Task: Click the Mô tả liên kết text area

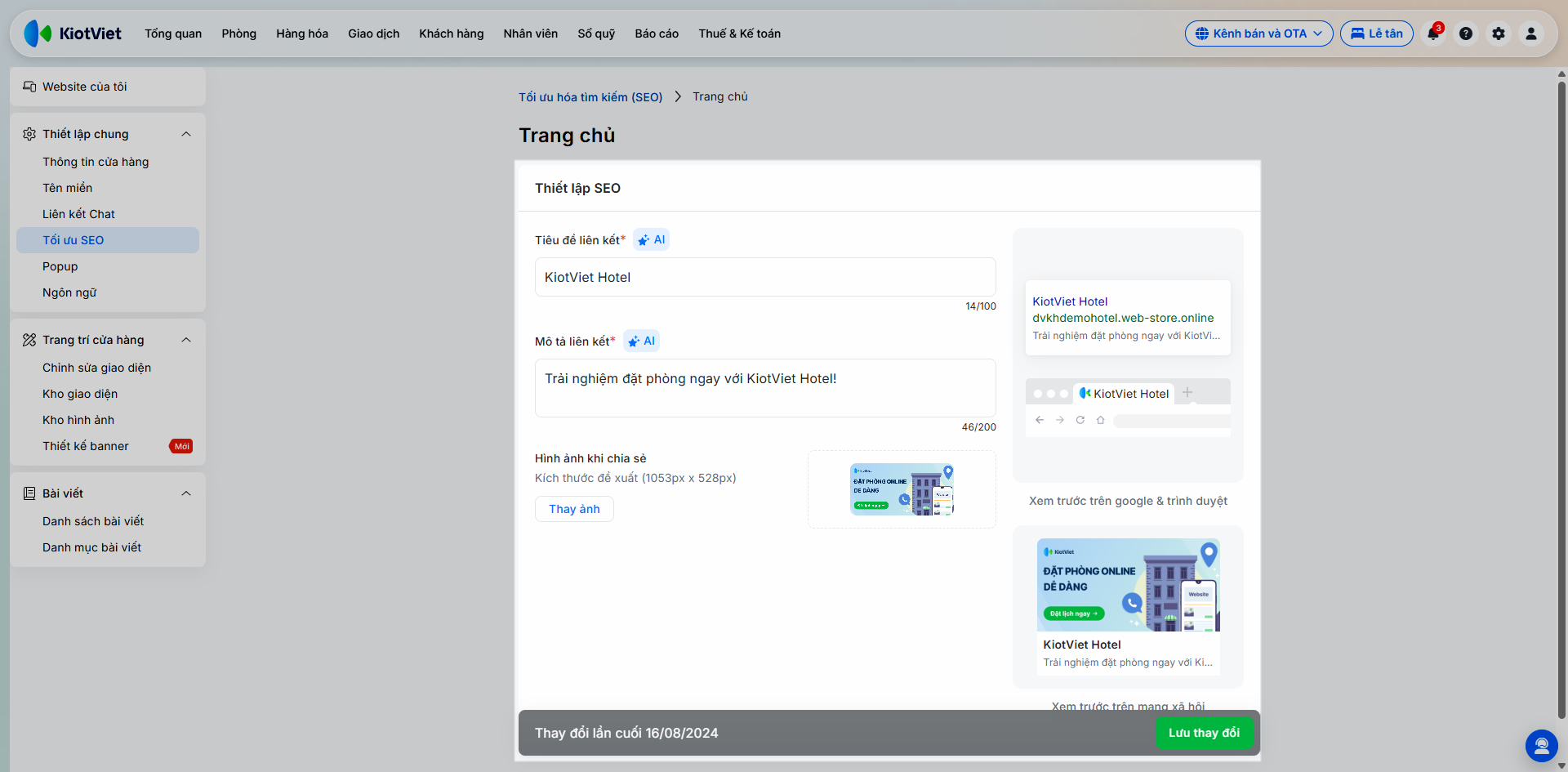Action: pyautogui.click(x=765, y=388)
